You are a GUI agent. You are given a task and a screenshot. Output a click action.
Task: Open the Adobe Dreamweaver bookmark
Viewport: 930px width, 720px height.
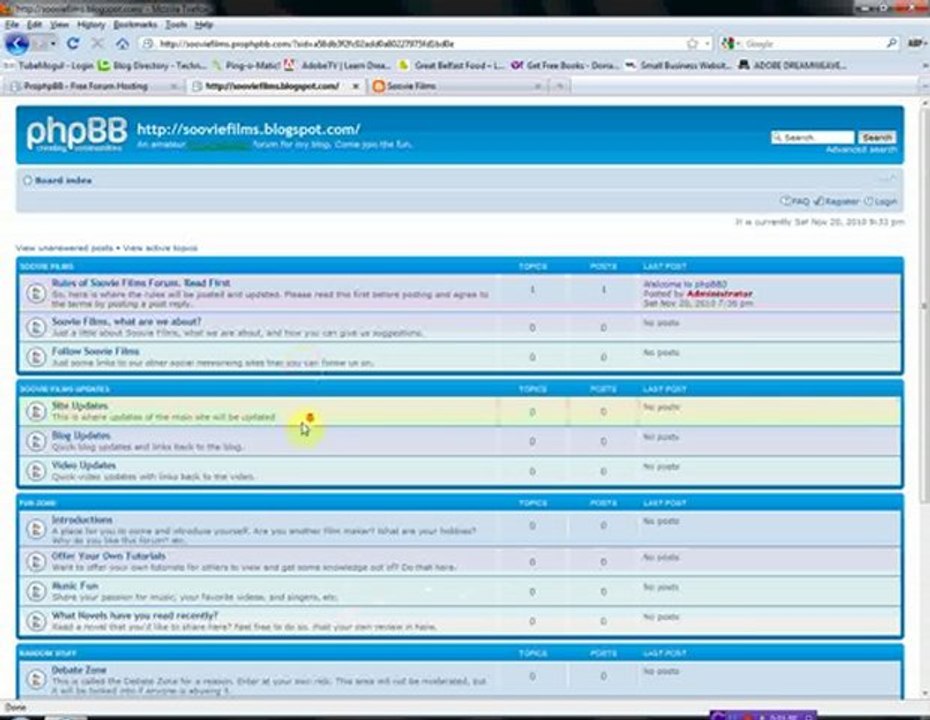coord(792,65)
